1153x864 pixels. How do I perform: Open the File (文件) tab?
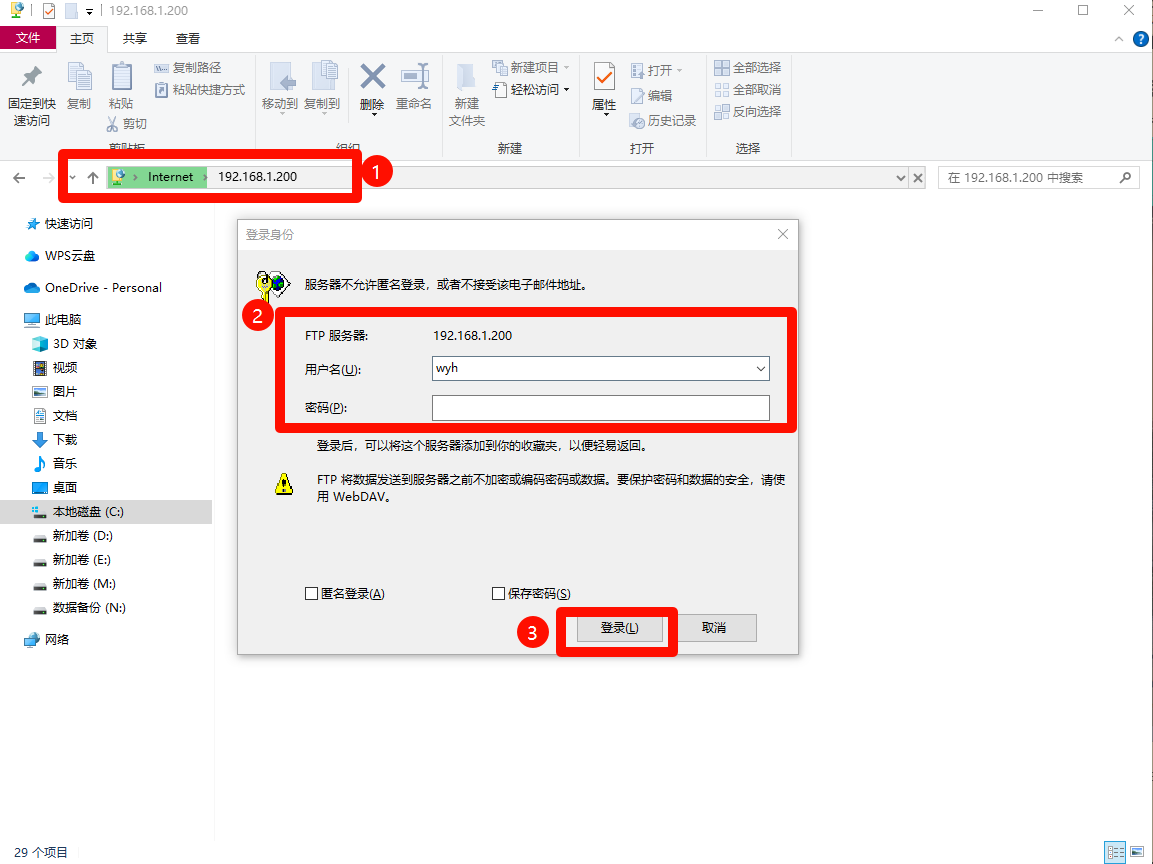[x=28, y=38]
